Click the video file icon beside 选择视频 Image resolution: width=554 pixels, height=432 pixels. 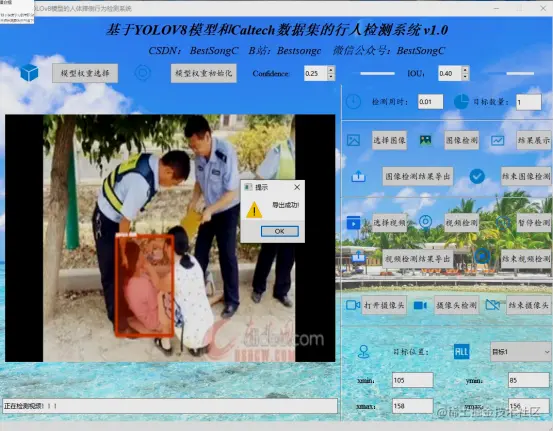353,223
